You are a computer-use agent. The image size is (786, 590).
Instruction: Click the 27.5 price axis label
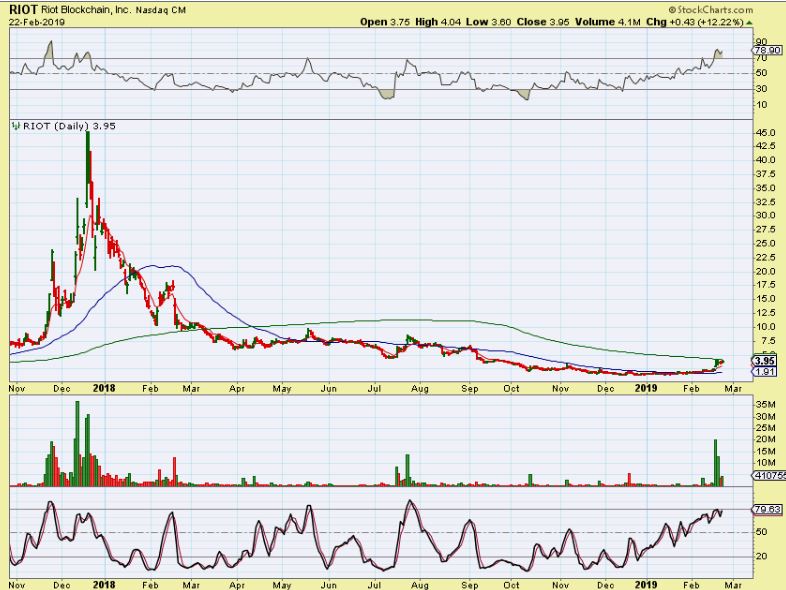coord(765,230)
